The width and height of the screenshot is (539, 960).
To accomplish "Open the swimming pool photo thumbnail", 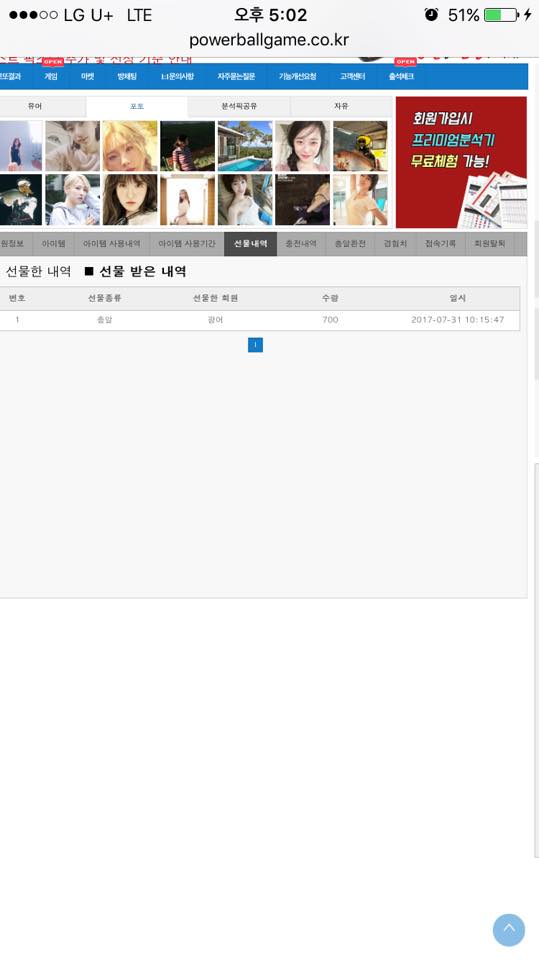I will coord(245,146).
